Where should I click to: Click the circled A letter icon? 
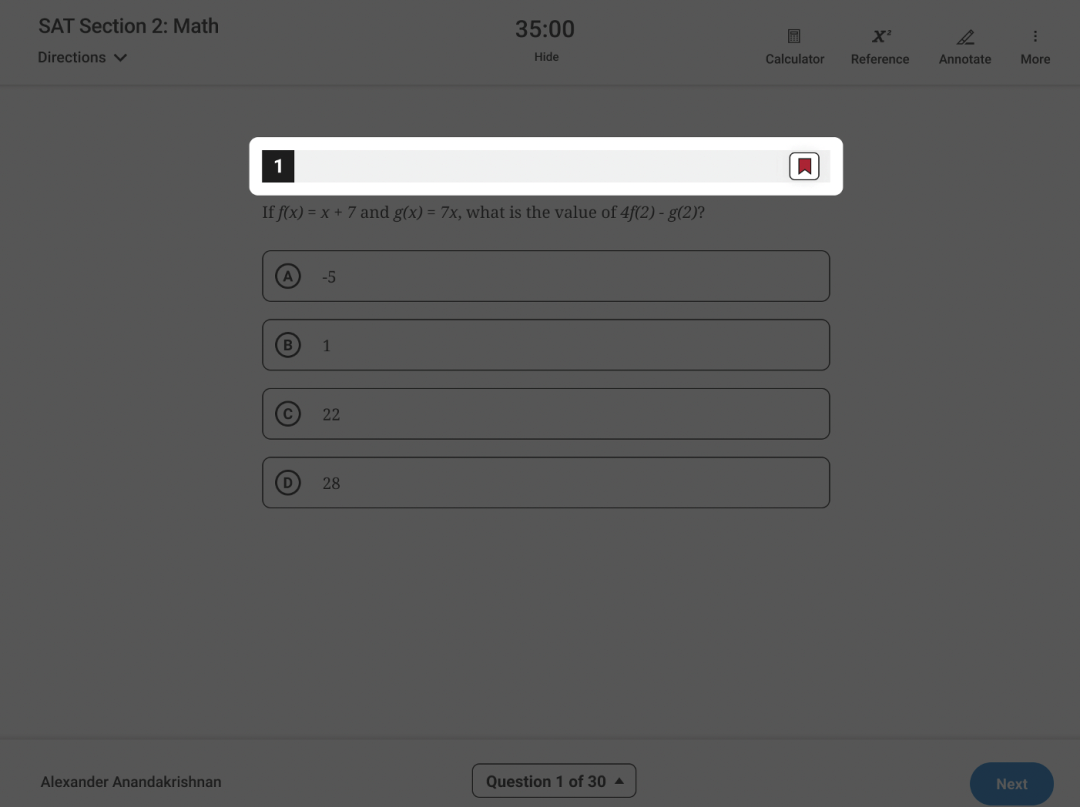tap(288, 276)
